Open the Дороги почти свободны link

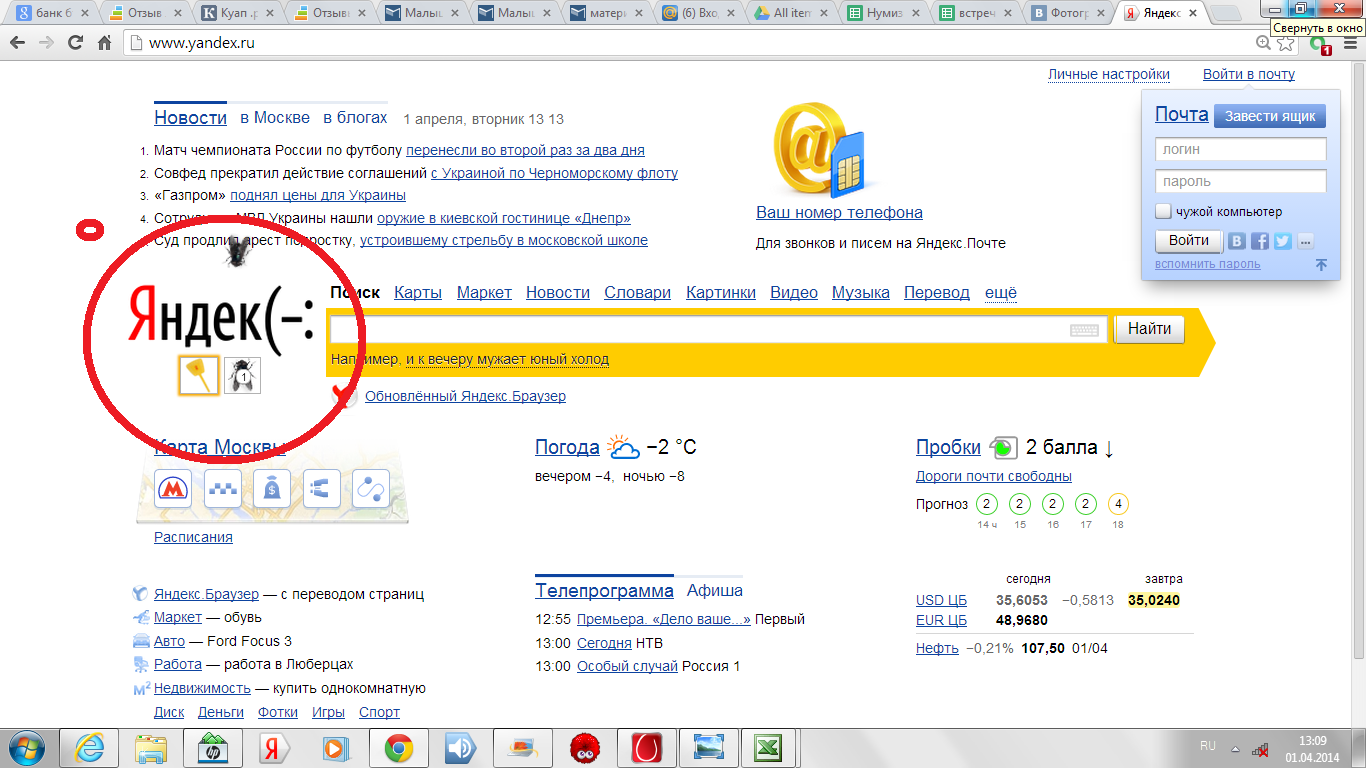(x=994, y=476)
